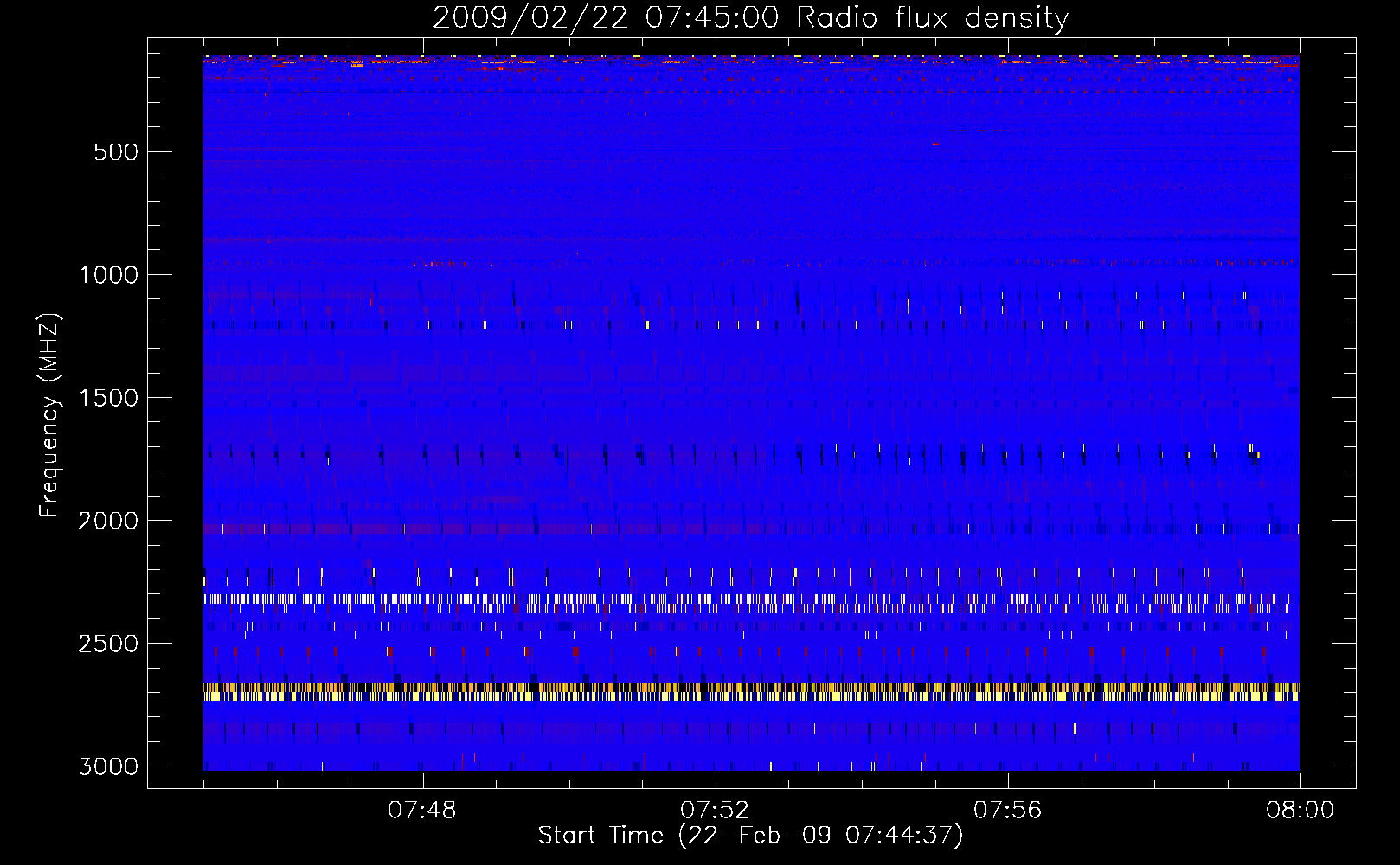The height and width of the screenshot is (865, 1400).
Task: Click the 3000 frequency tick label
Action: (108, 766)
